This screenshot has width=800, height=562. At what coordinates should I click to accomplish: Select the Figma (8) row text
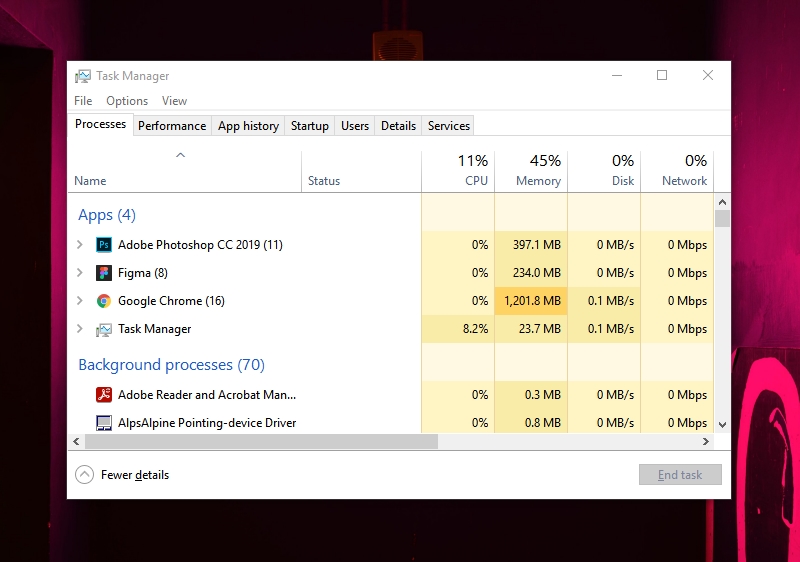(x=143, y=273)
